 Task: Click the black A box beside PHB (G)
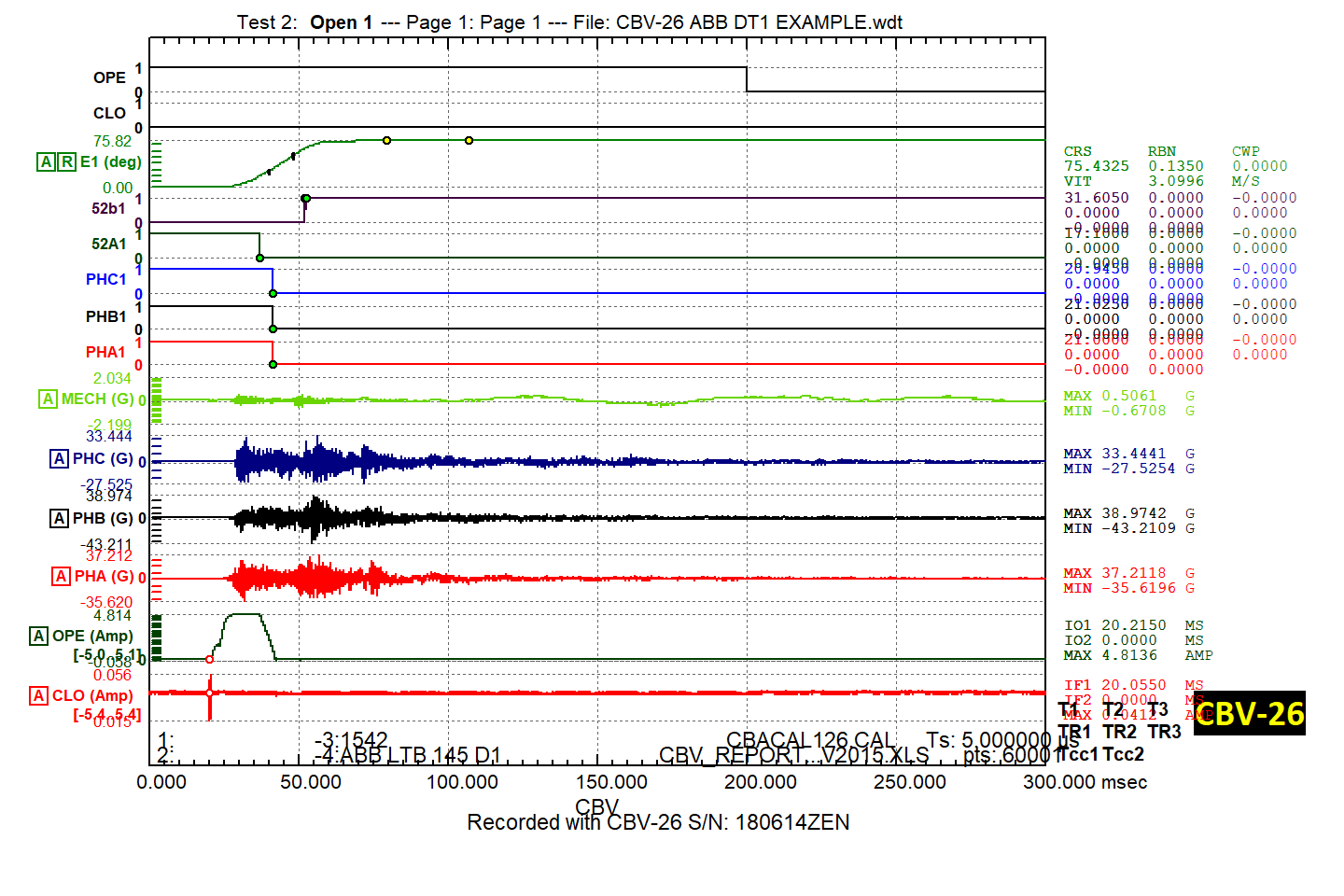click(60, 519)
